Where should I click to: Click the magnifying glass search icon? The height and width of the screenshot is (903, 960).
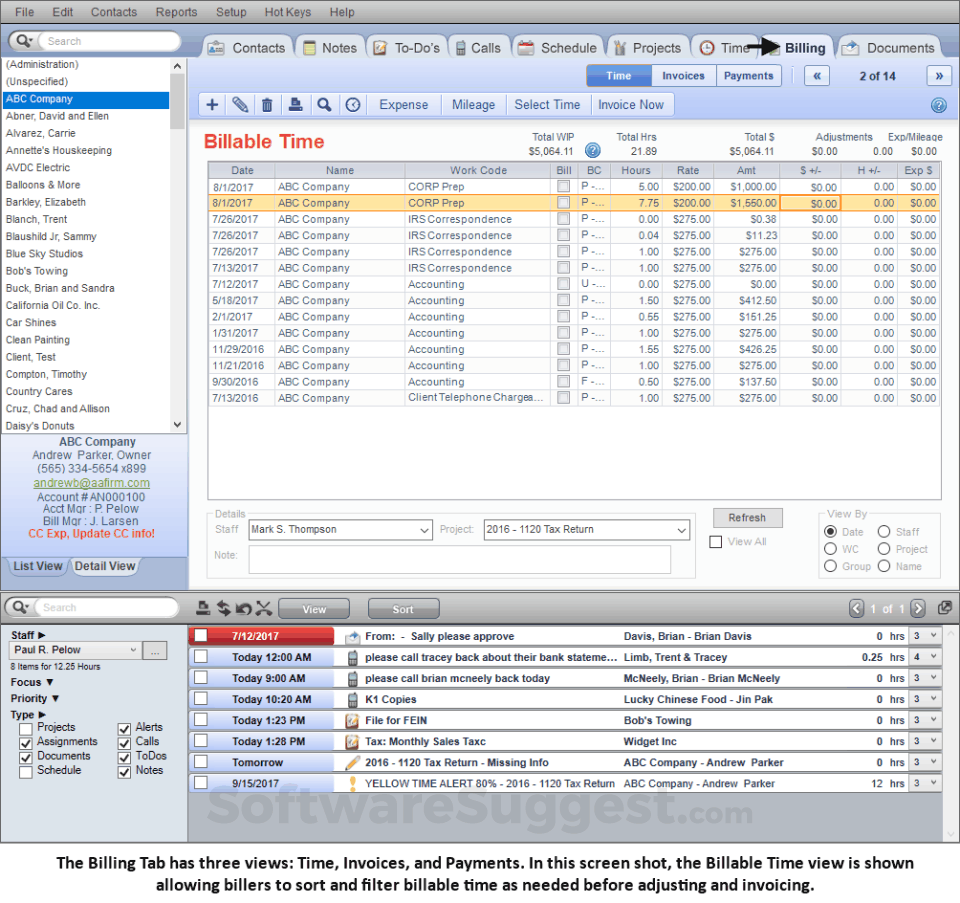[x=324, y=104]
